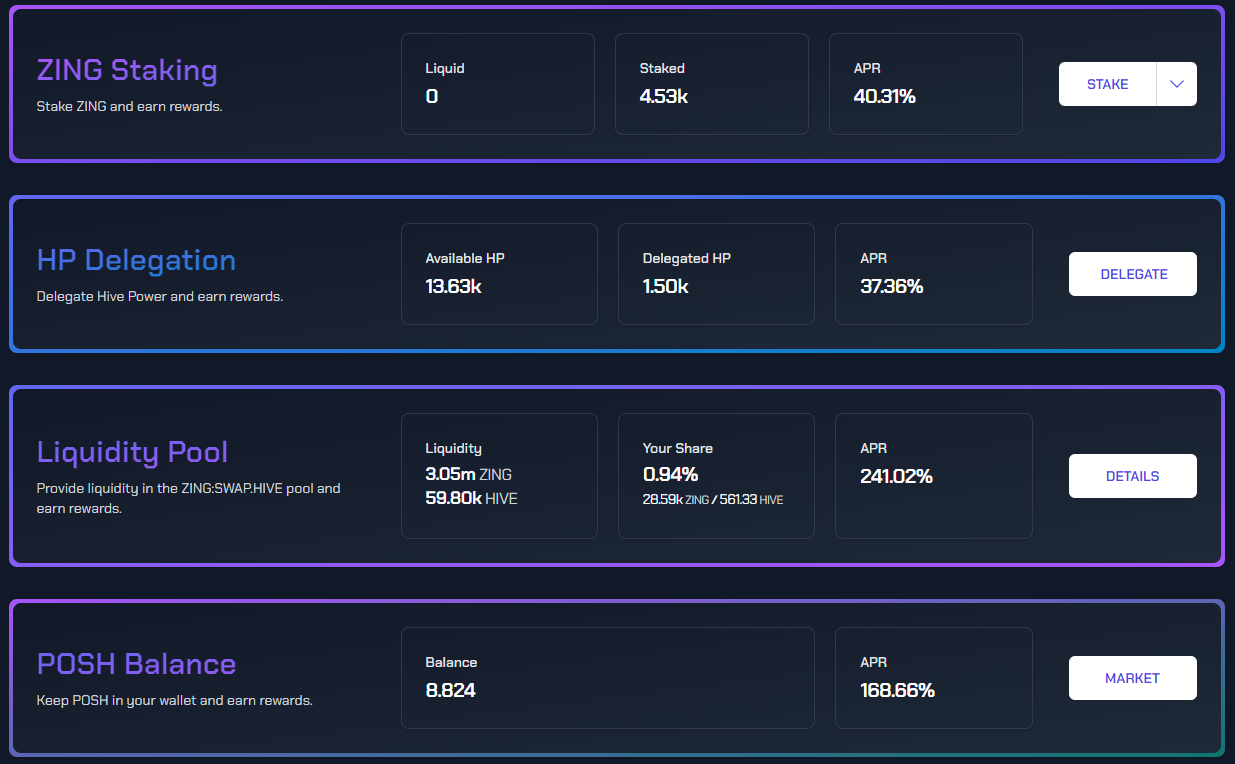1235x764 pixels.
Task: Click the 28.59k ZING / 561.33 HIVE line
Action: point(713,498)
